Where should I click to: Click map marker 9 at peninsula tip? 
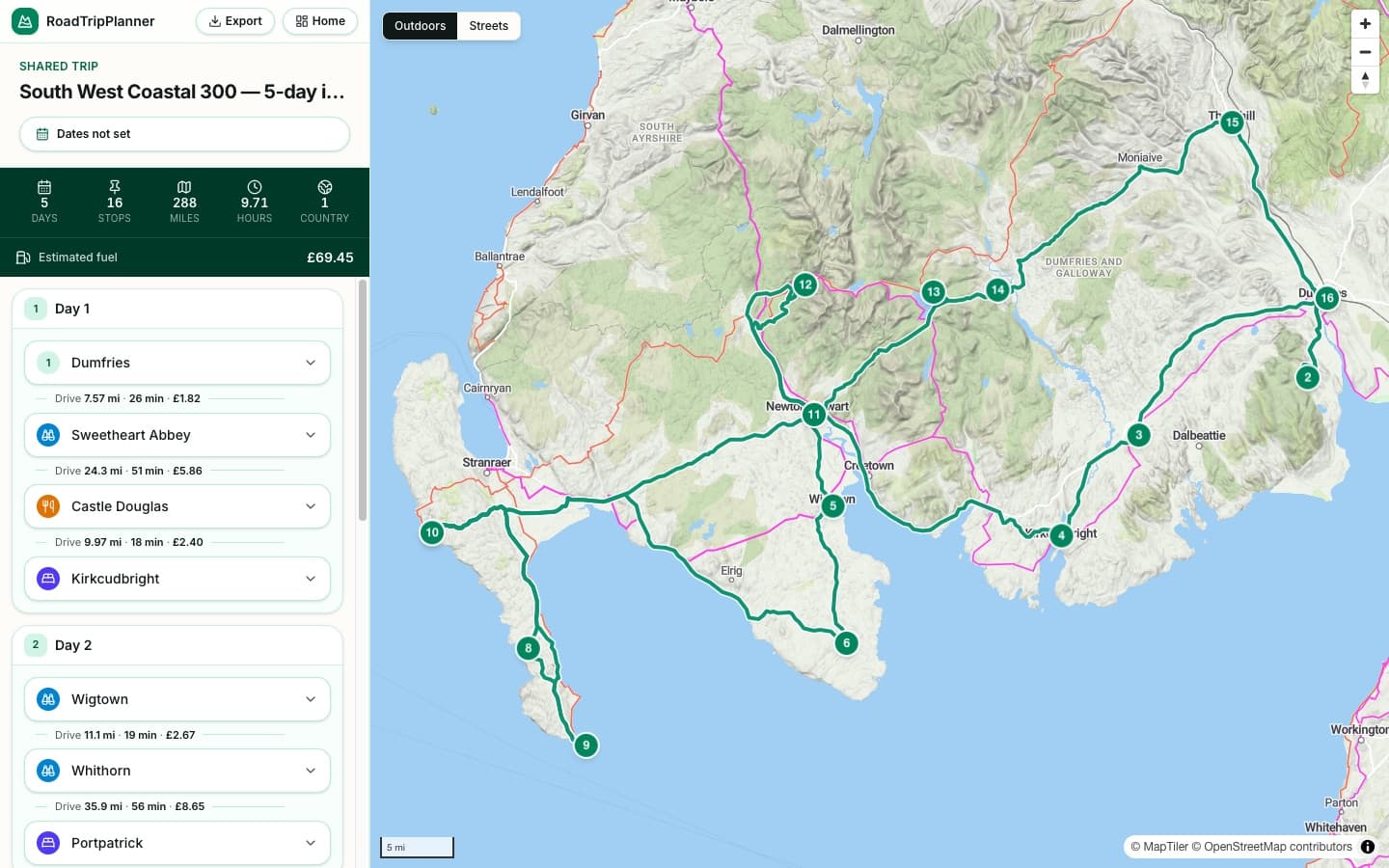pos(586,746)
